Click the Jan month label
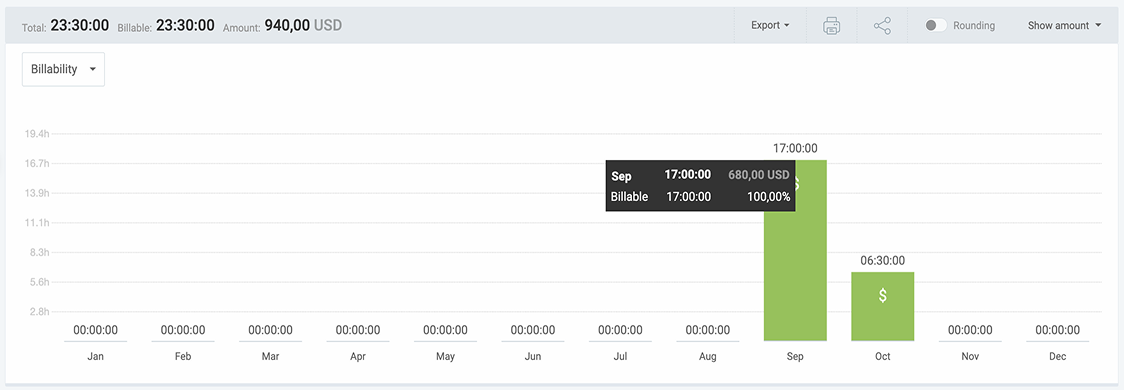 95,356
